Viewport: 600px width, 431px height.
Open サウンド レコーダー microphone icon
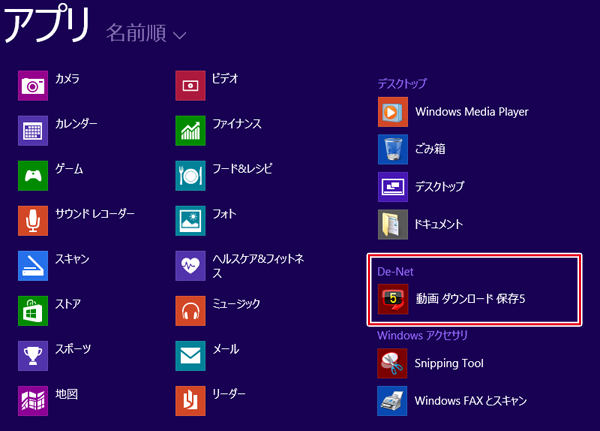pyautogui.click(x=33, y=220)
